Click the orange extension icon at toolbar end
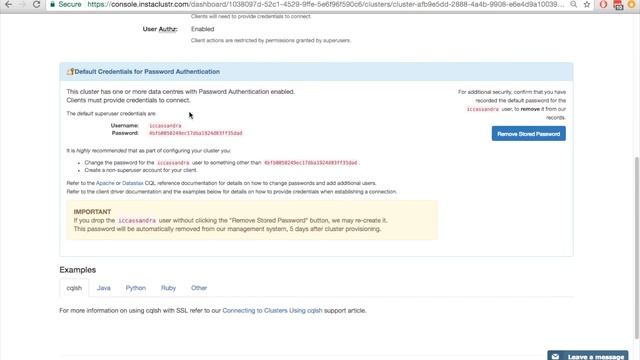Image resolution: width=640 pixels, height=360 pixels. tap(631, 4)
